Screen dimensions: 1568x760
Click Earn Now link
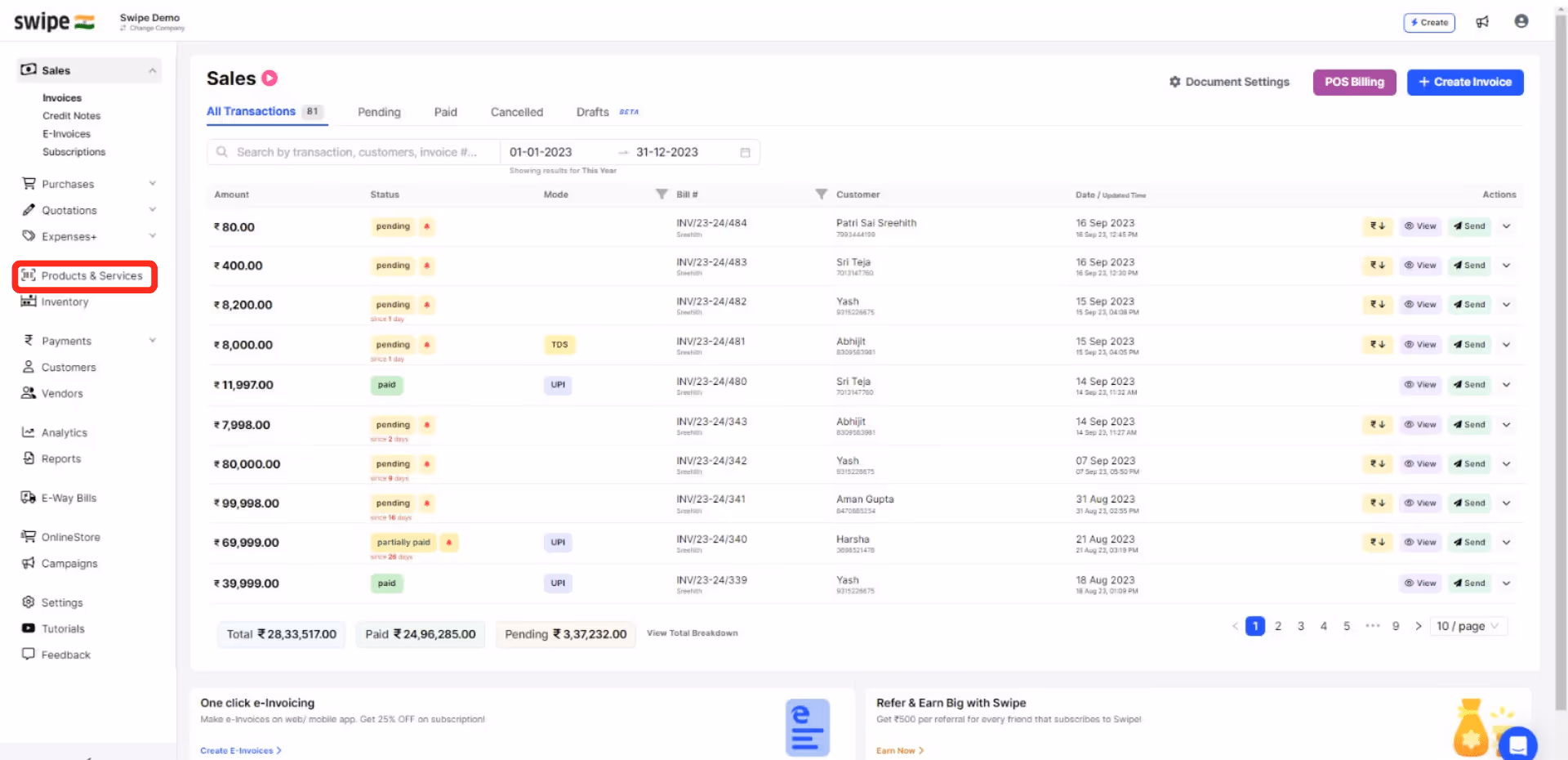(899, 750)
